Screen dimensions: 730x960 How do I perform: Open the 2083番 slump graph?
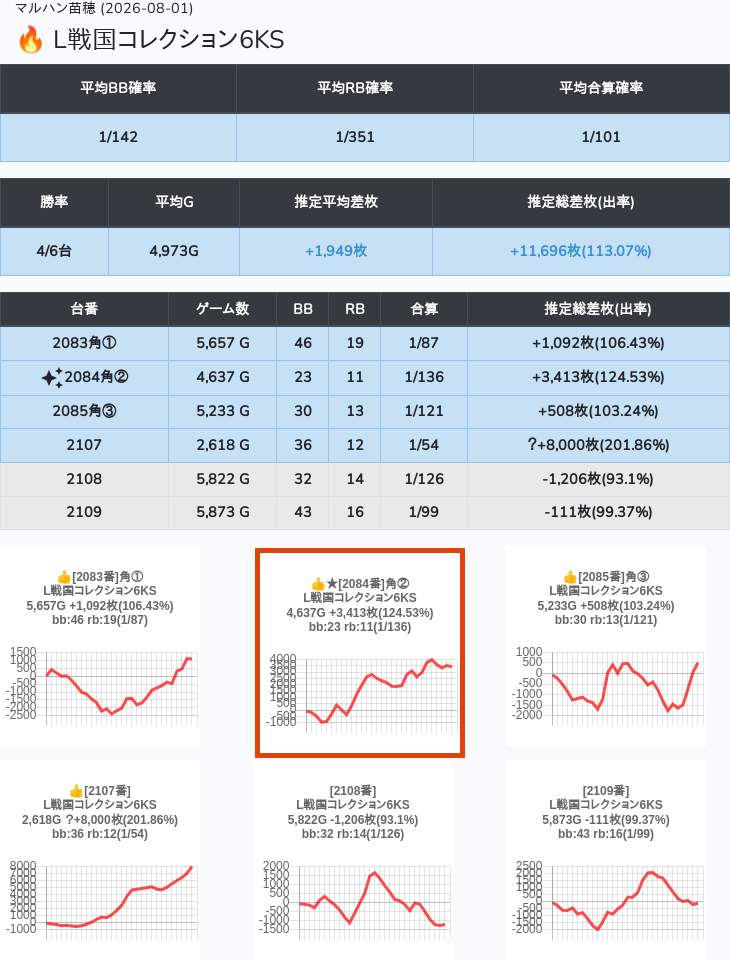pos(100,645)
